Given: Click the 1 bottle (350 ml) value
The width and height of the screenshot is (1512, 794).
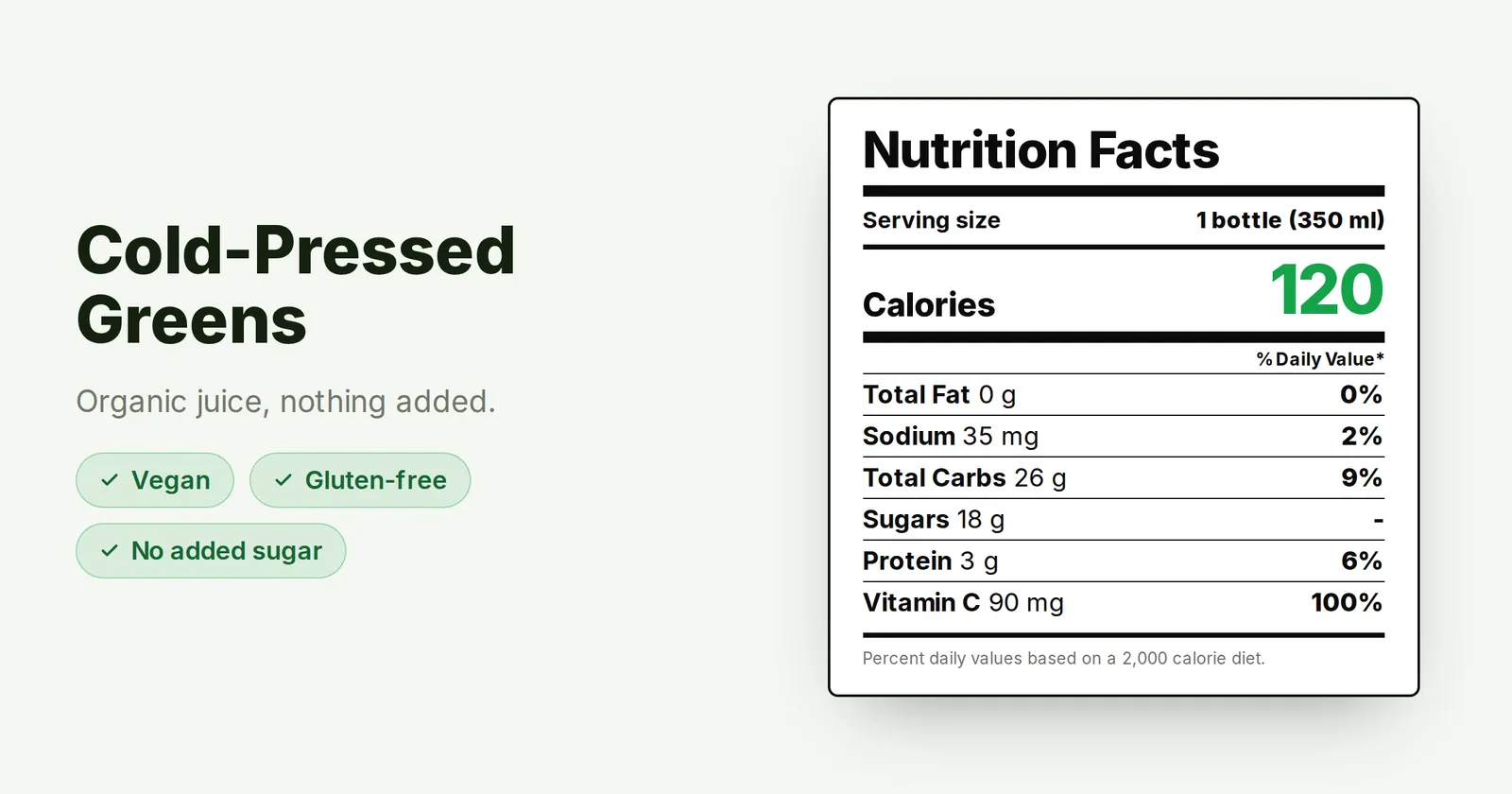Looking at the screenshot, I should [1290, 220].
